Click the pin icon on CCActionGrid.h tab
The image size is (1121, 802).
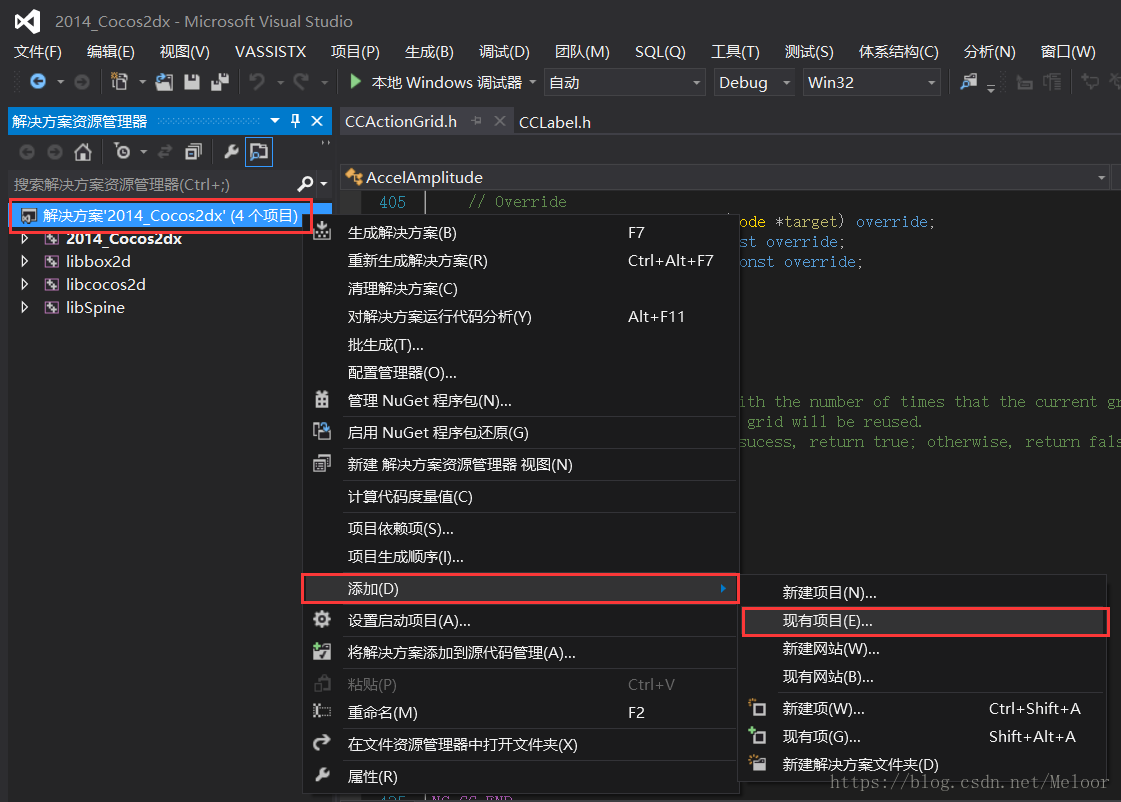point(476,122)
